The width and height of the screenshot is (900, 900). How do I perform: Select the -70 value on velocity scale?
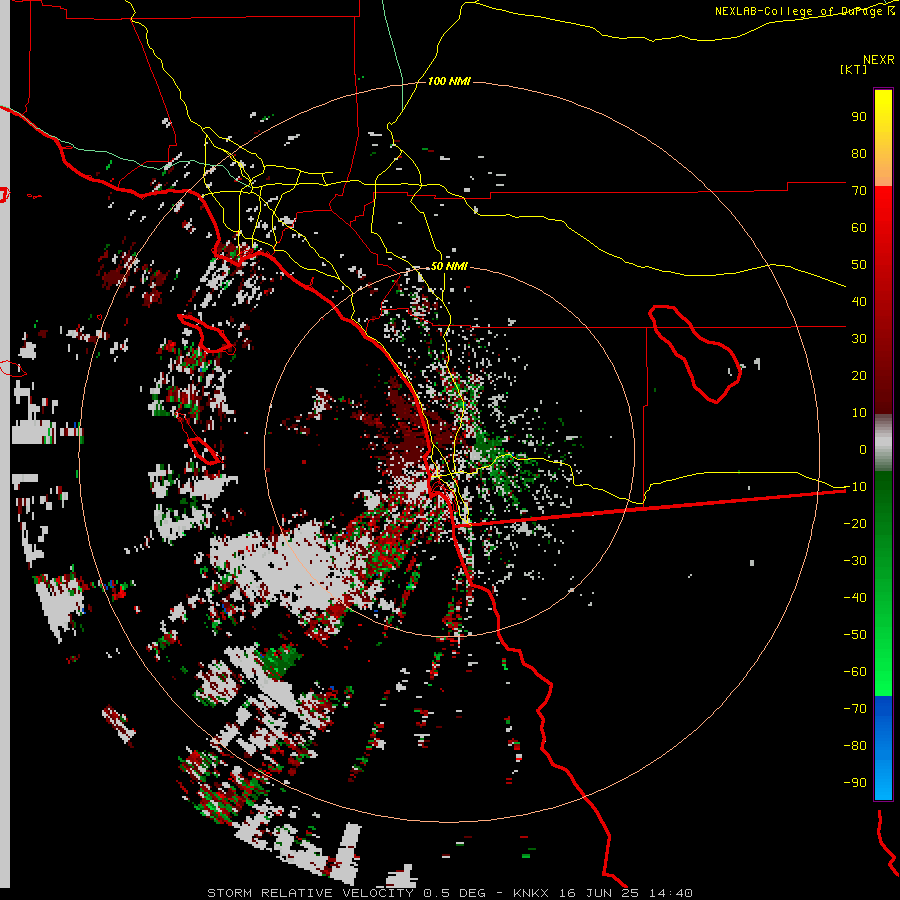(855, 709)
